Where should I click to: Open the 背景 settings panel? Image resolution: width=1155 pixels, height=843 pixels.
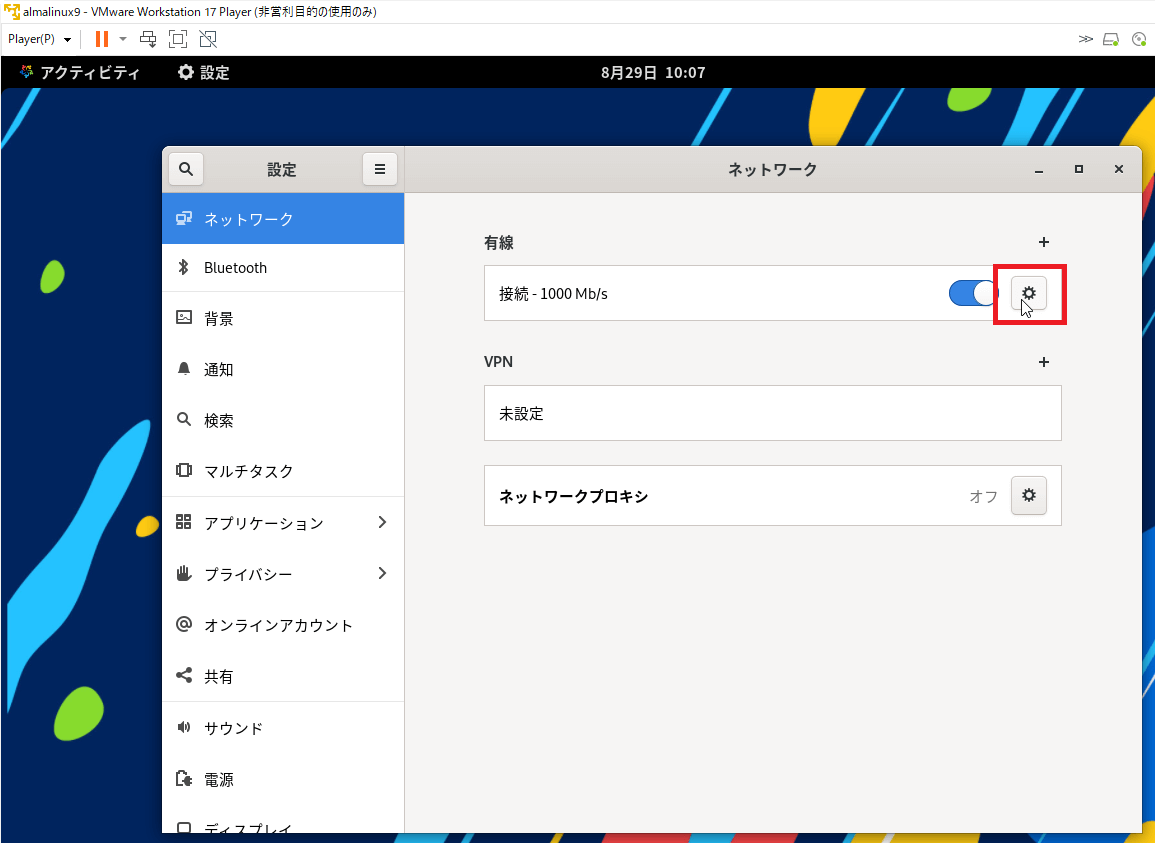[218, 319]
